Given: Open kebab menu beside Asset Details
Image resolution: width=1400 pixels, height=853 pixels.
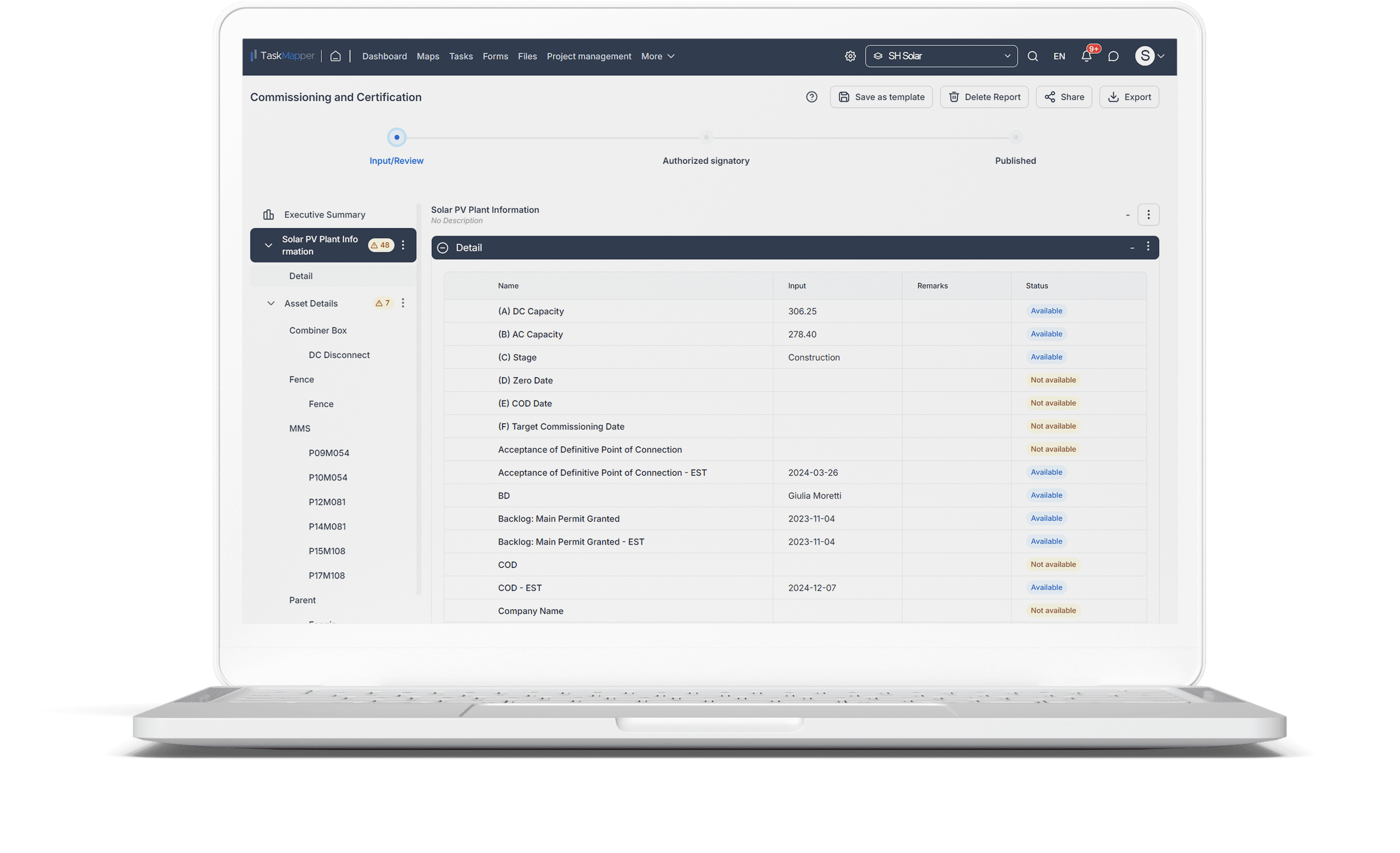Looking at the screenshot, I should [x=403, y=303].
